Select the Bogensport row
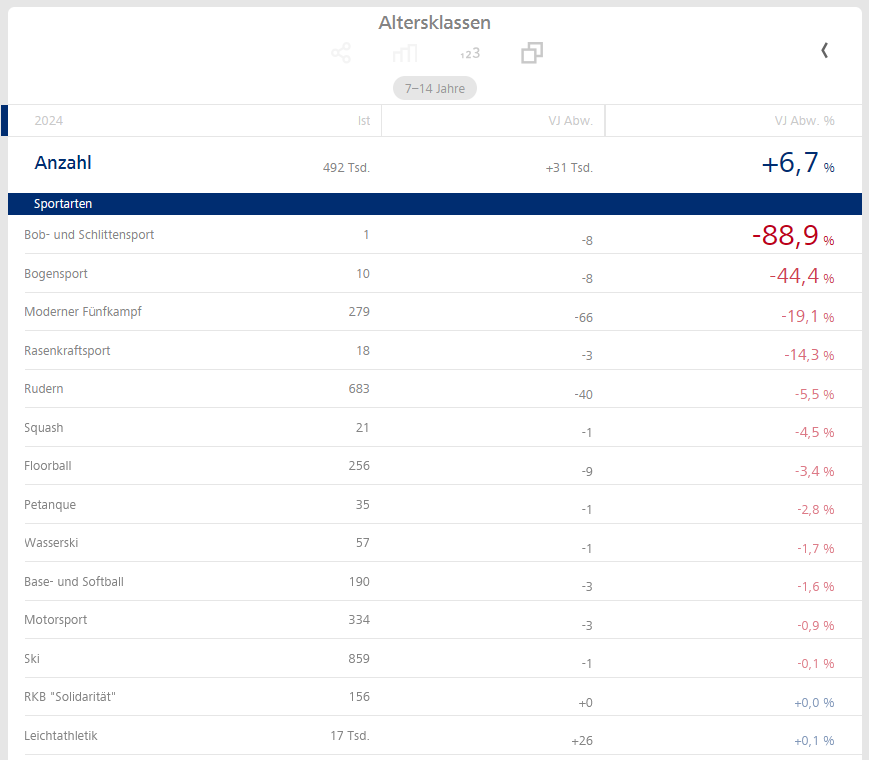Image resolution: width=869 pixels, height=760 pixels. click(56, 274)
